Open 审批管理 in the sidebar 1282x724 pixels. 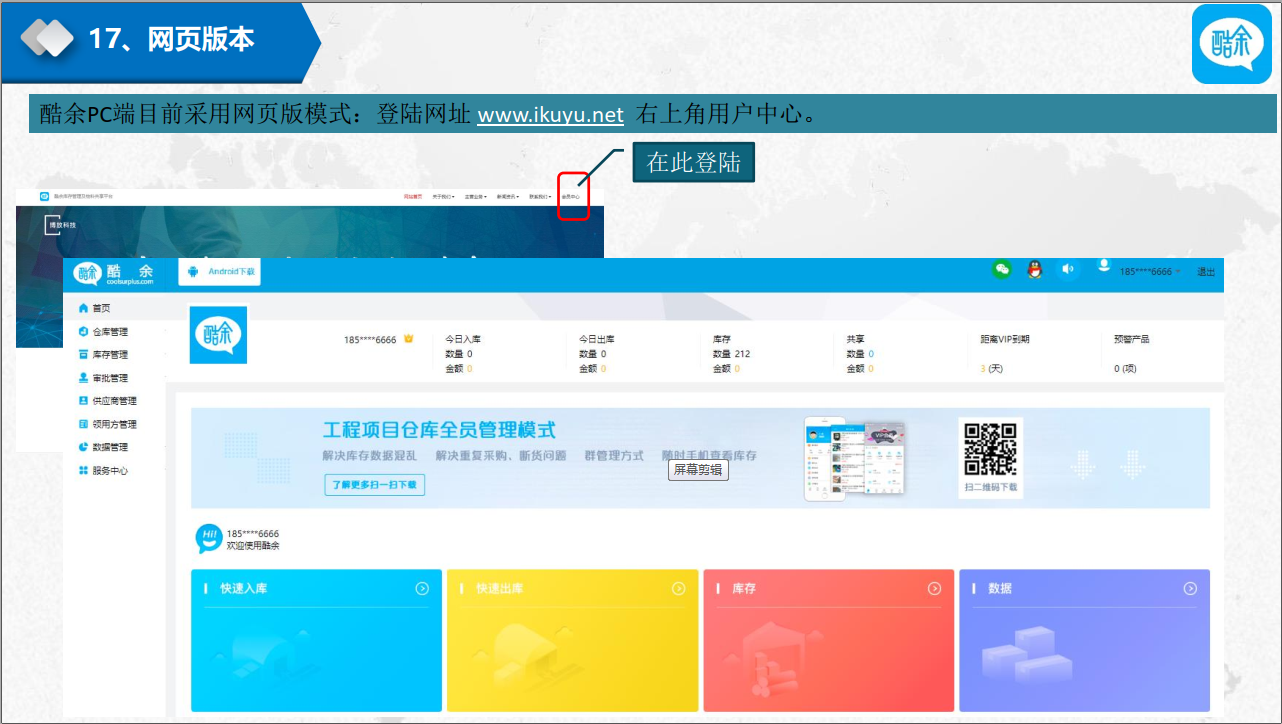103,378
